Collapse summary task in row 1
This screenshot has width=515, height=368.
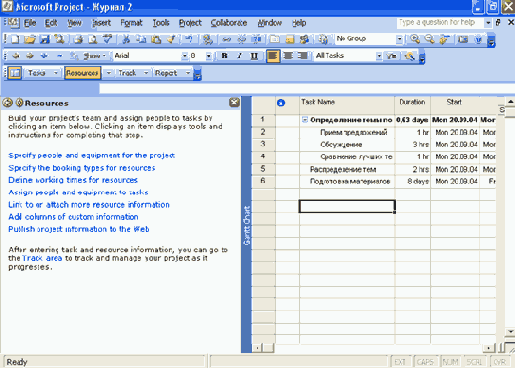305,120
